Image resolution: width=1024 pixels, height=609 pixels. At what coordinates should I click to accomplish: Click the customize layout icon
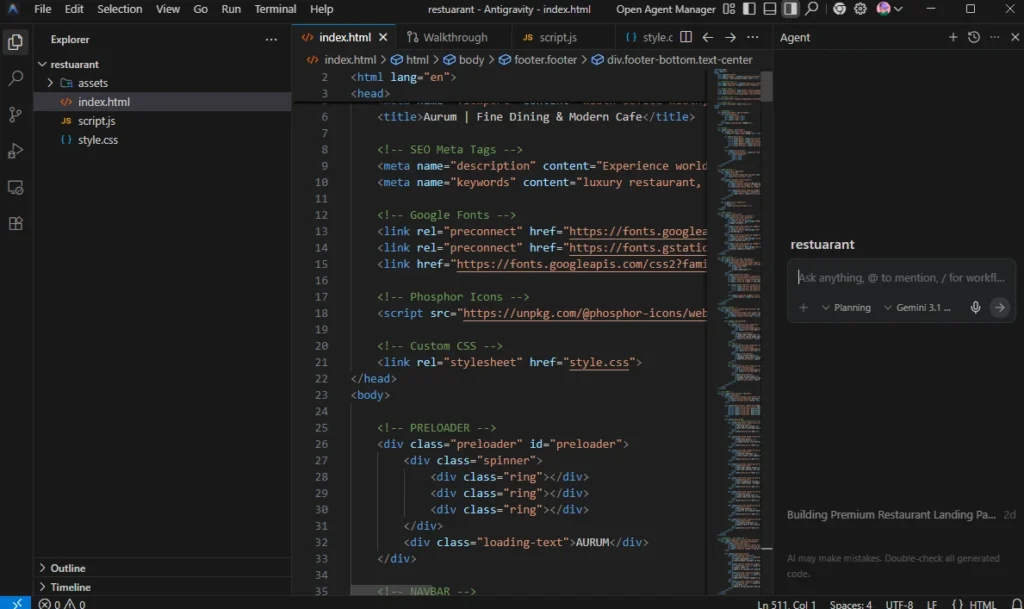(729, 9)
